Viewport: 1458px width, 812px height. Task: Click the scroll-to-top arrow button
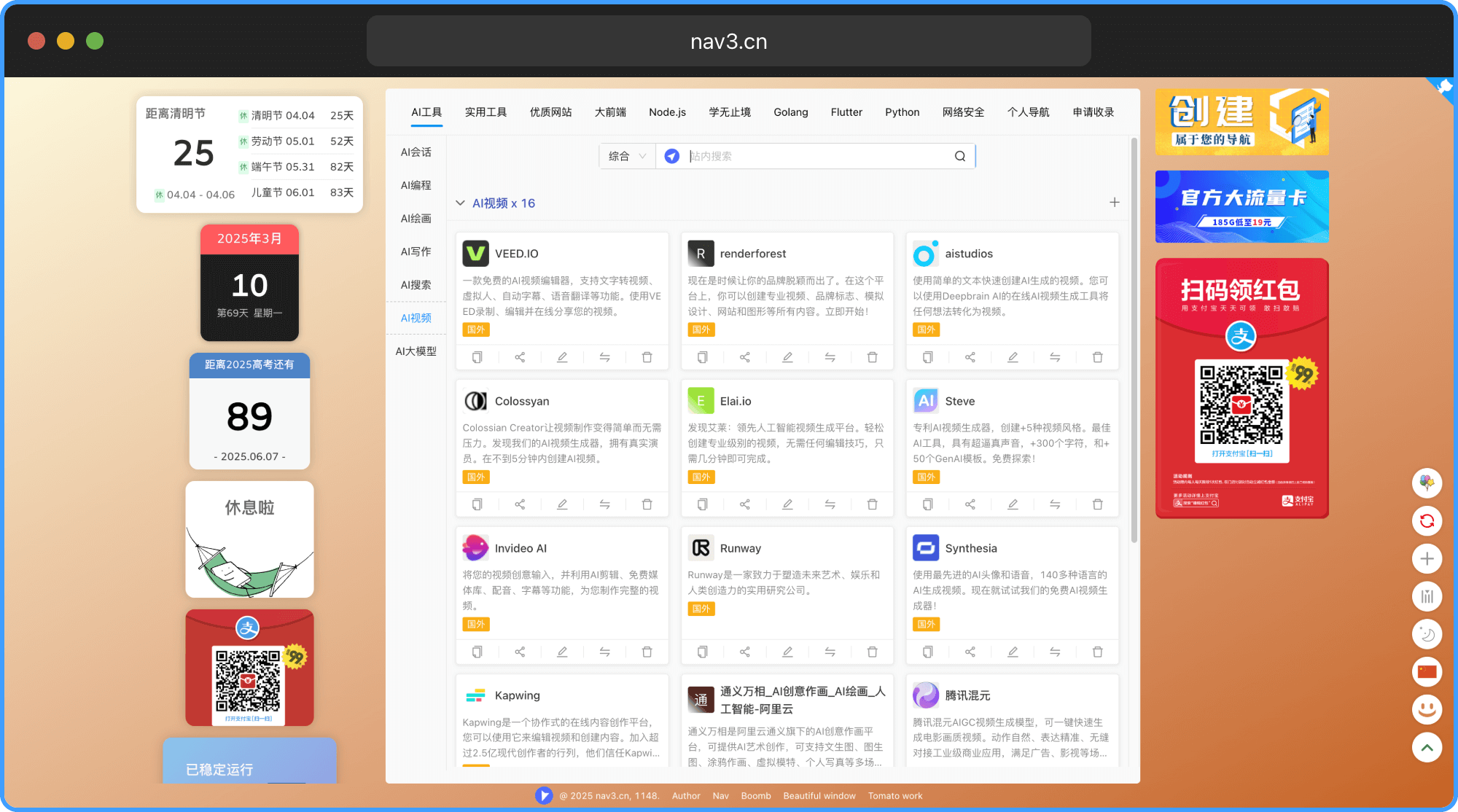pyautogui.click(x=1427, y=747)
